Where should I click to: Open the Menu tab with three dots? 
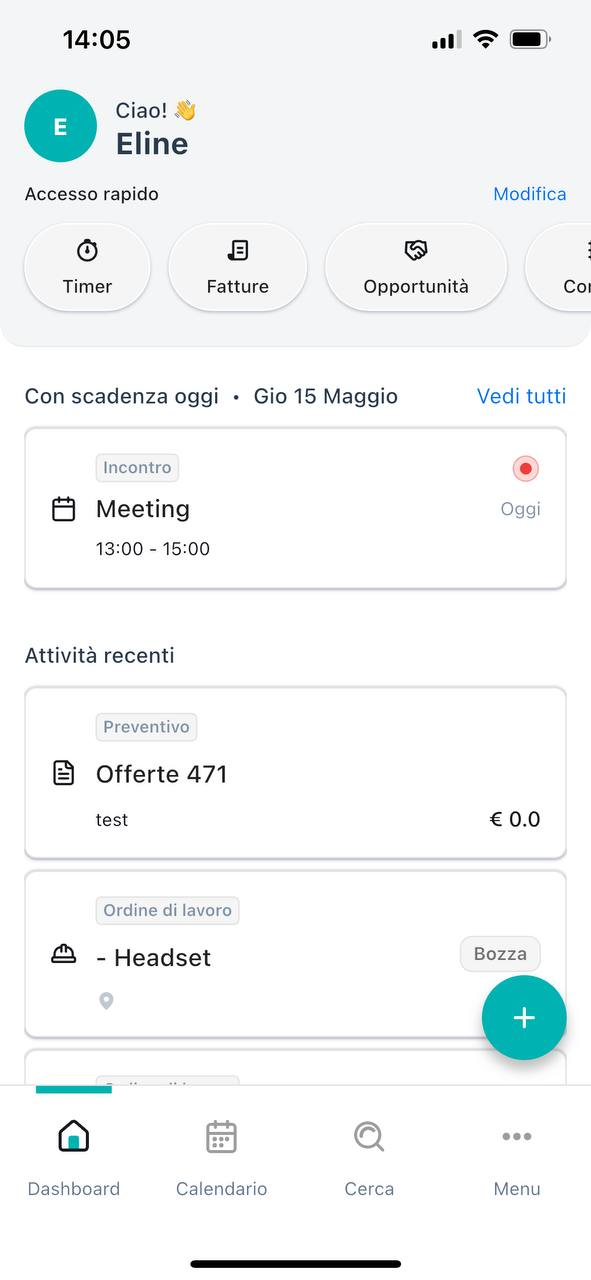pos(517,1159)
